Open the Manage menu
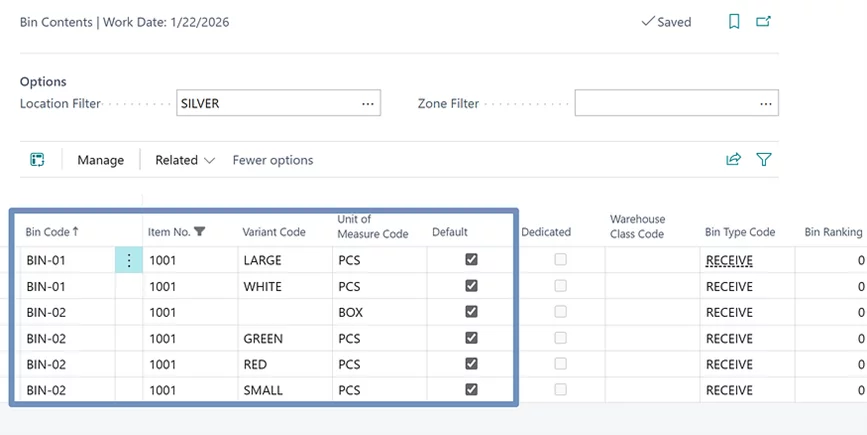 (100, 160)
